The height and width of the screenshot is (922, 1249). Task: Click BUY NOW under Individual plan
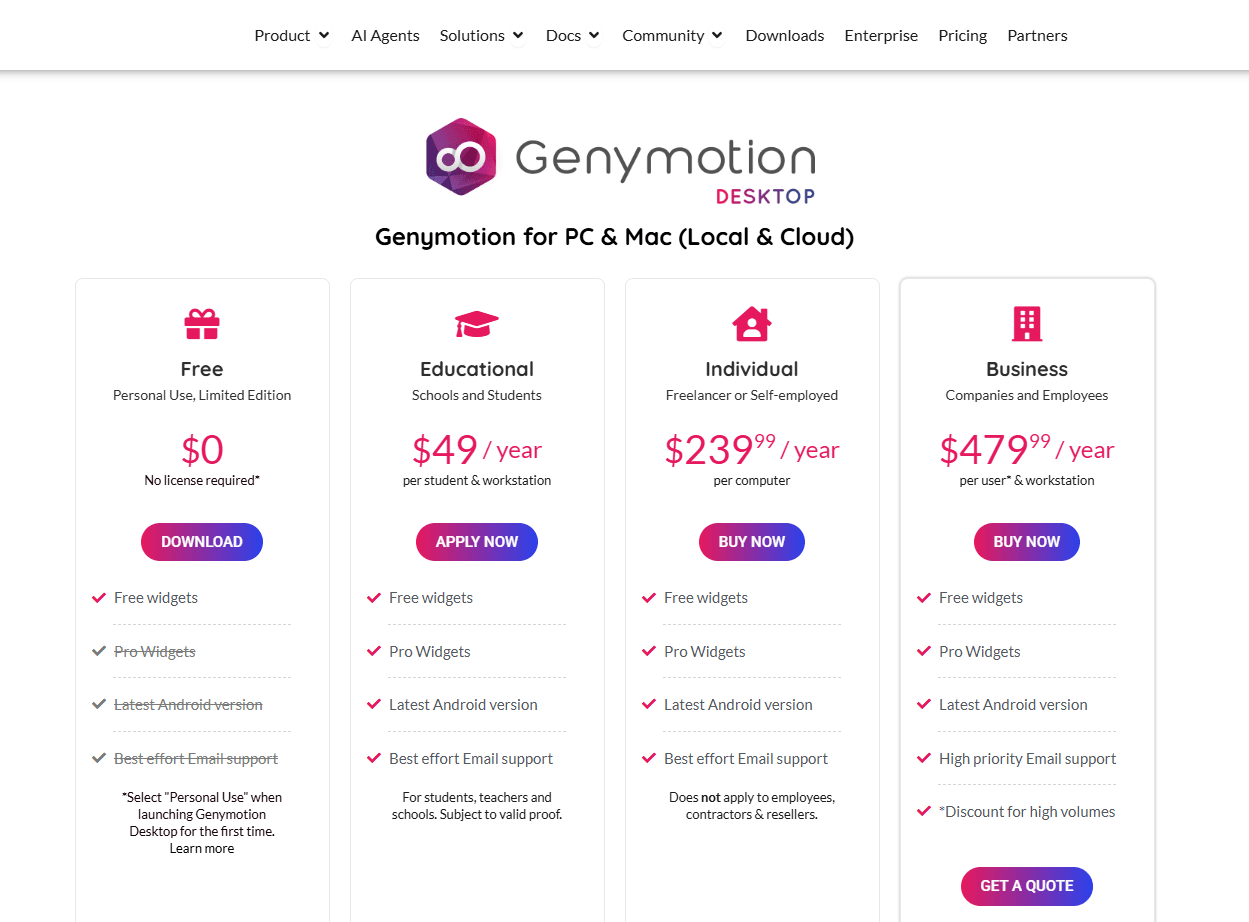click(752, 542)
